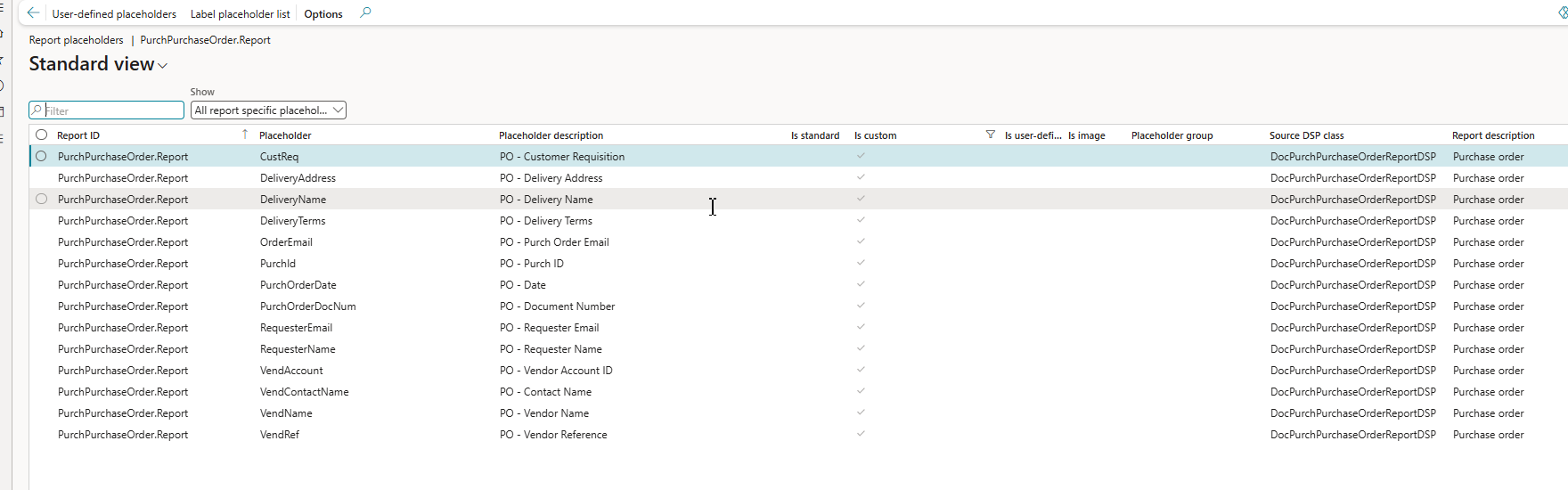The image size is (1568, 490).
Task: Click the sort arrow on Report ID column
Action: (245, 135)
